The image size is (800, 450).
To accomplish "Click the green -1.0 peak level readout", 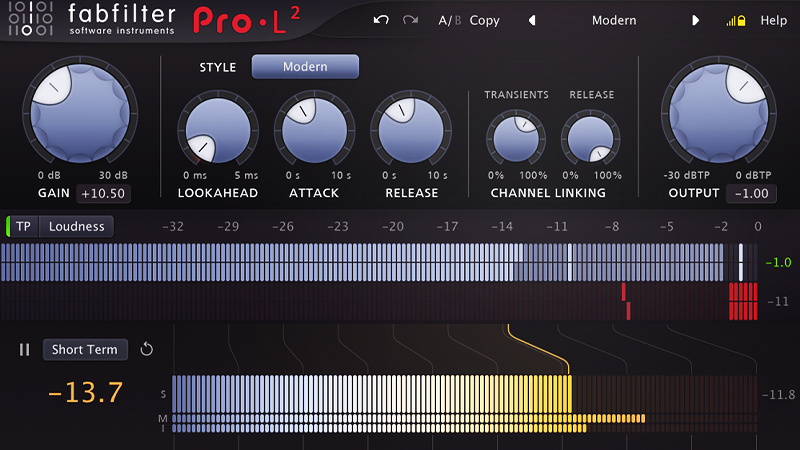I will (778, 263).
